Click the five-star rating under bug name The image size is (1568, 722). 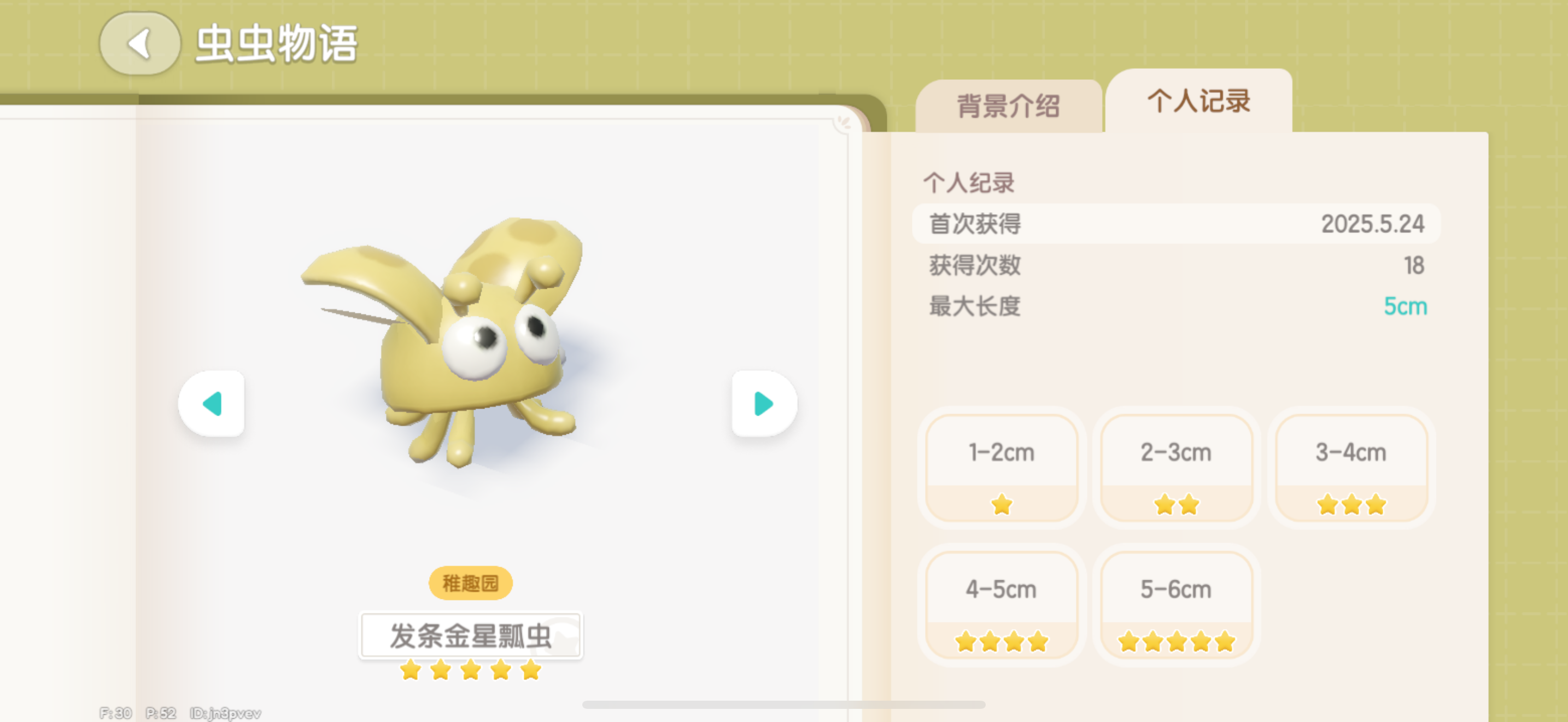471,669
